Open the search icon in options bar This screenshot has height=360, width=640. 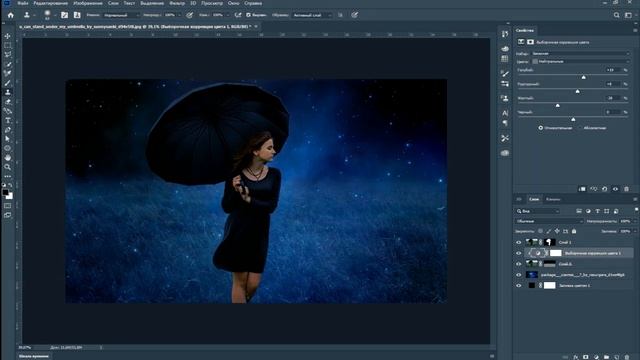[616, 15]
